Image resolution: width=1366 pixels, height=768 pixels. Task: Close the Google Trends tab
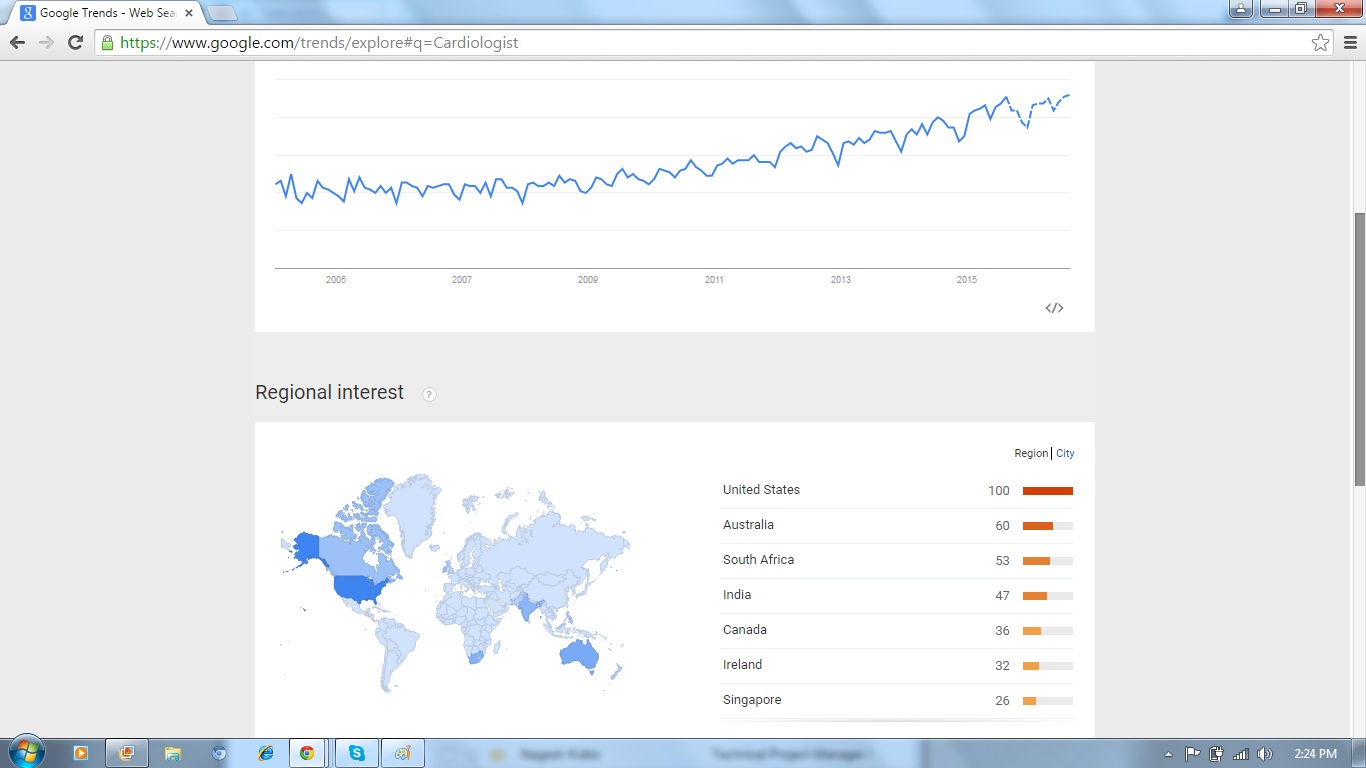coord(189,13)
